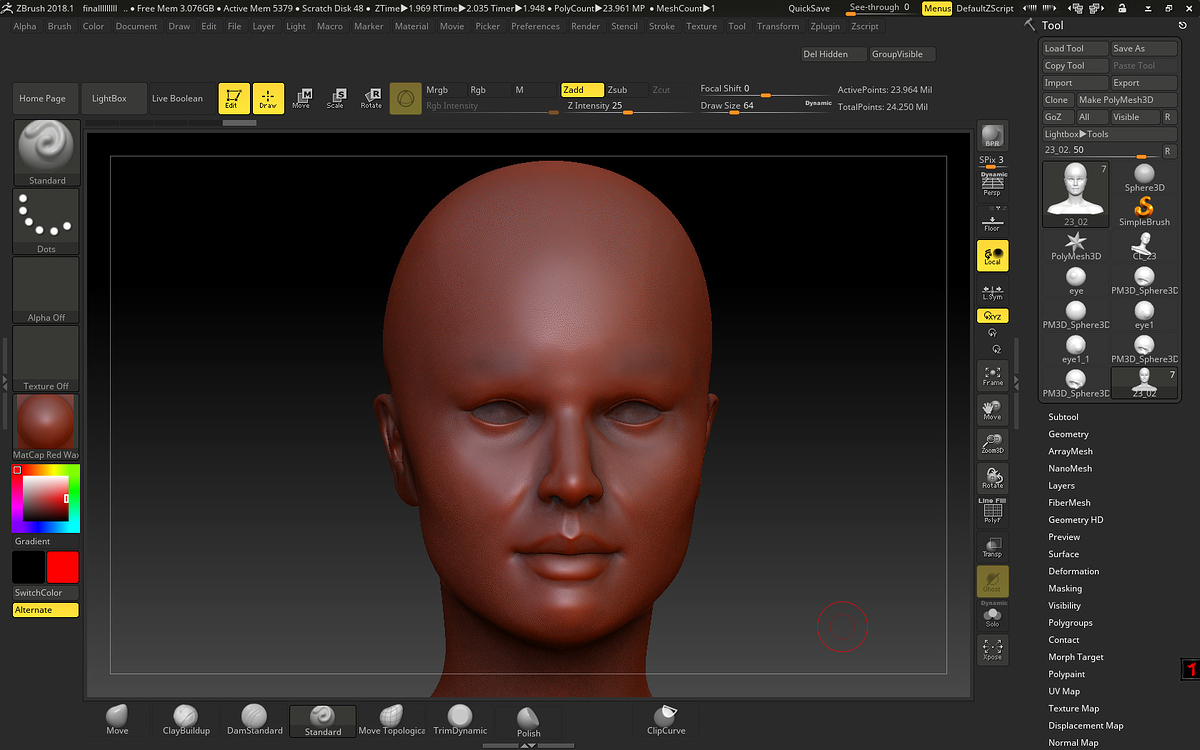Expand the Subtool section
The image size is (1200, 750).
[1063, 417]
